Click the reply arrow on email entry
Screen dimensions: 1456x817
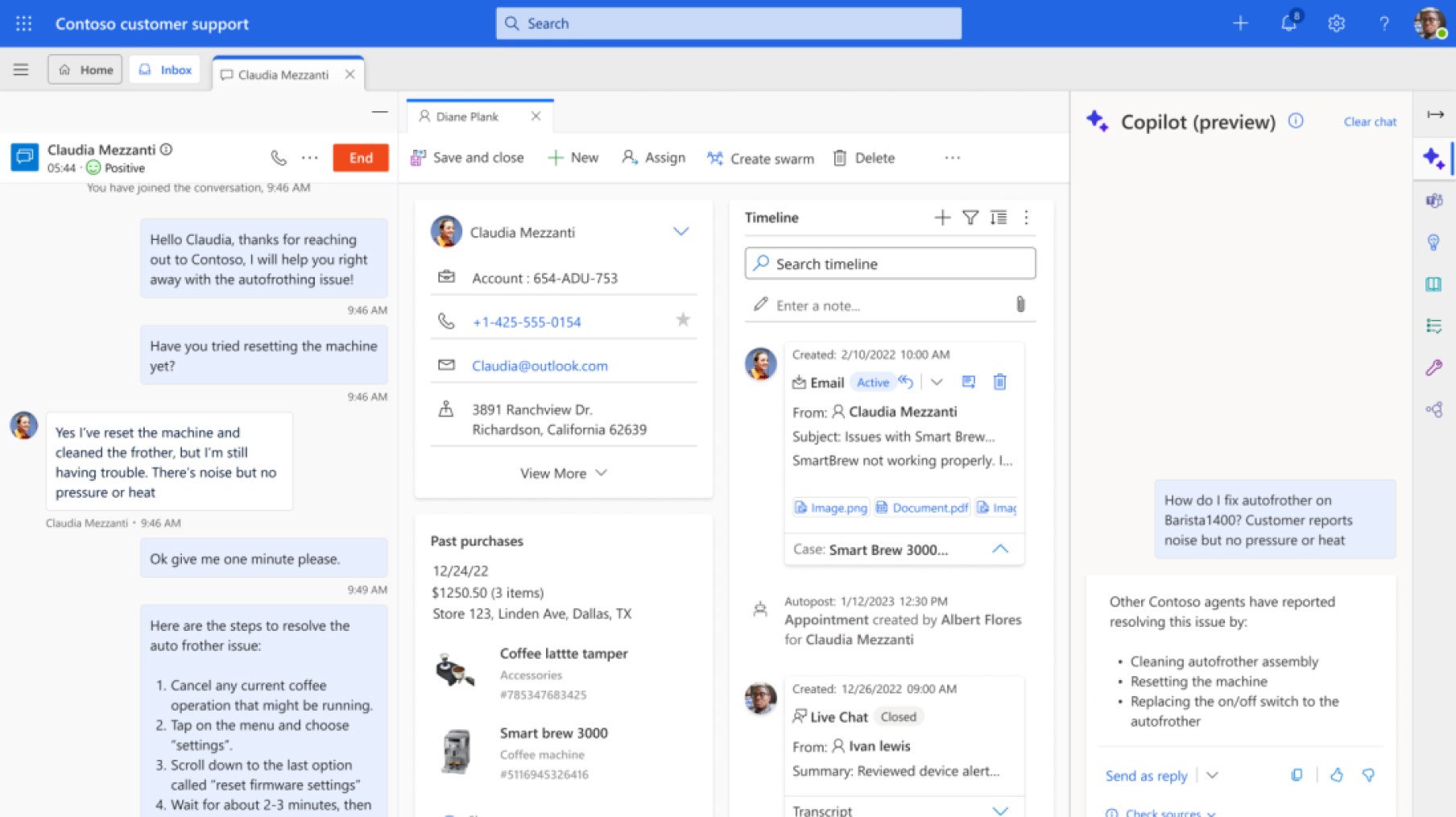906,382
